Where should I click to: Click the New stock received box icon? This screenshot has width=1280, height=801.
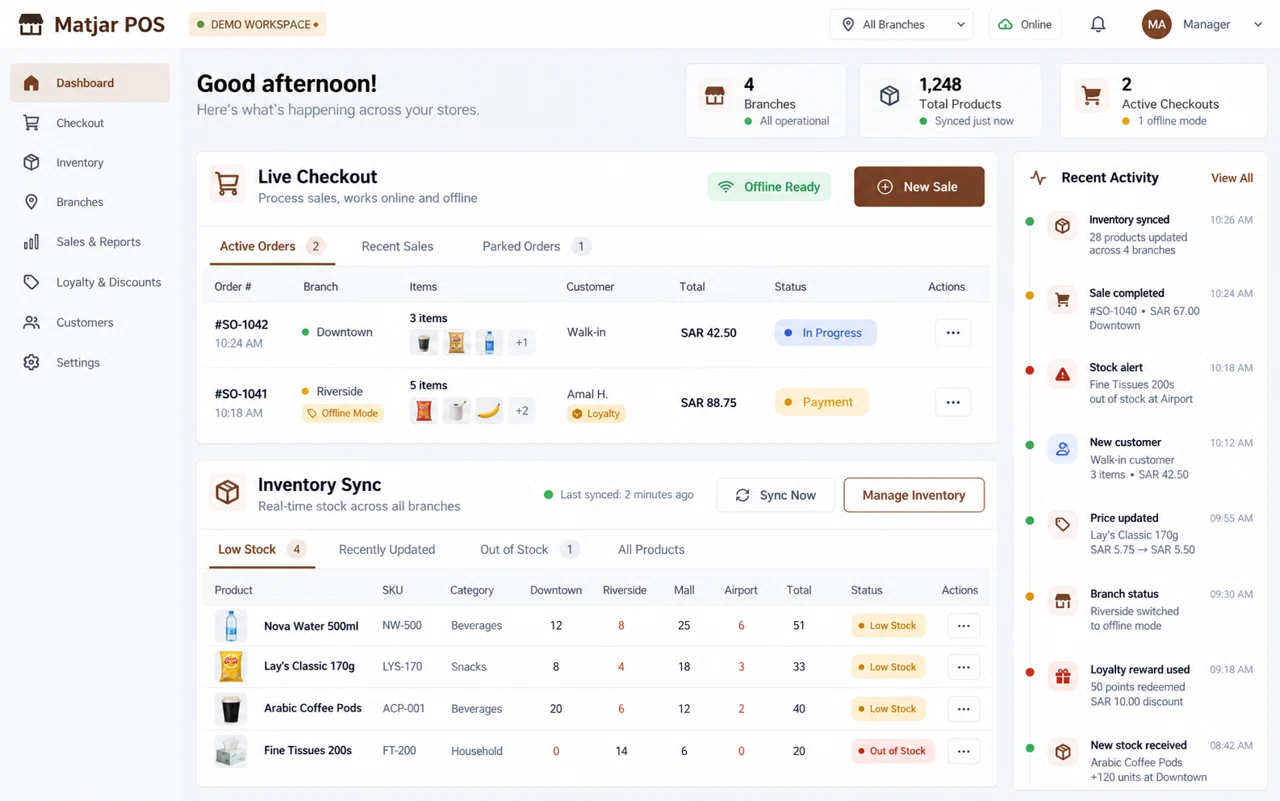coord(1062,752)
